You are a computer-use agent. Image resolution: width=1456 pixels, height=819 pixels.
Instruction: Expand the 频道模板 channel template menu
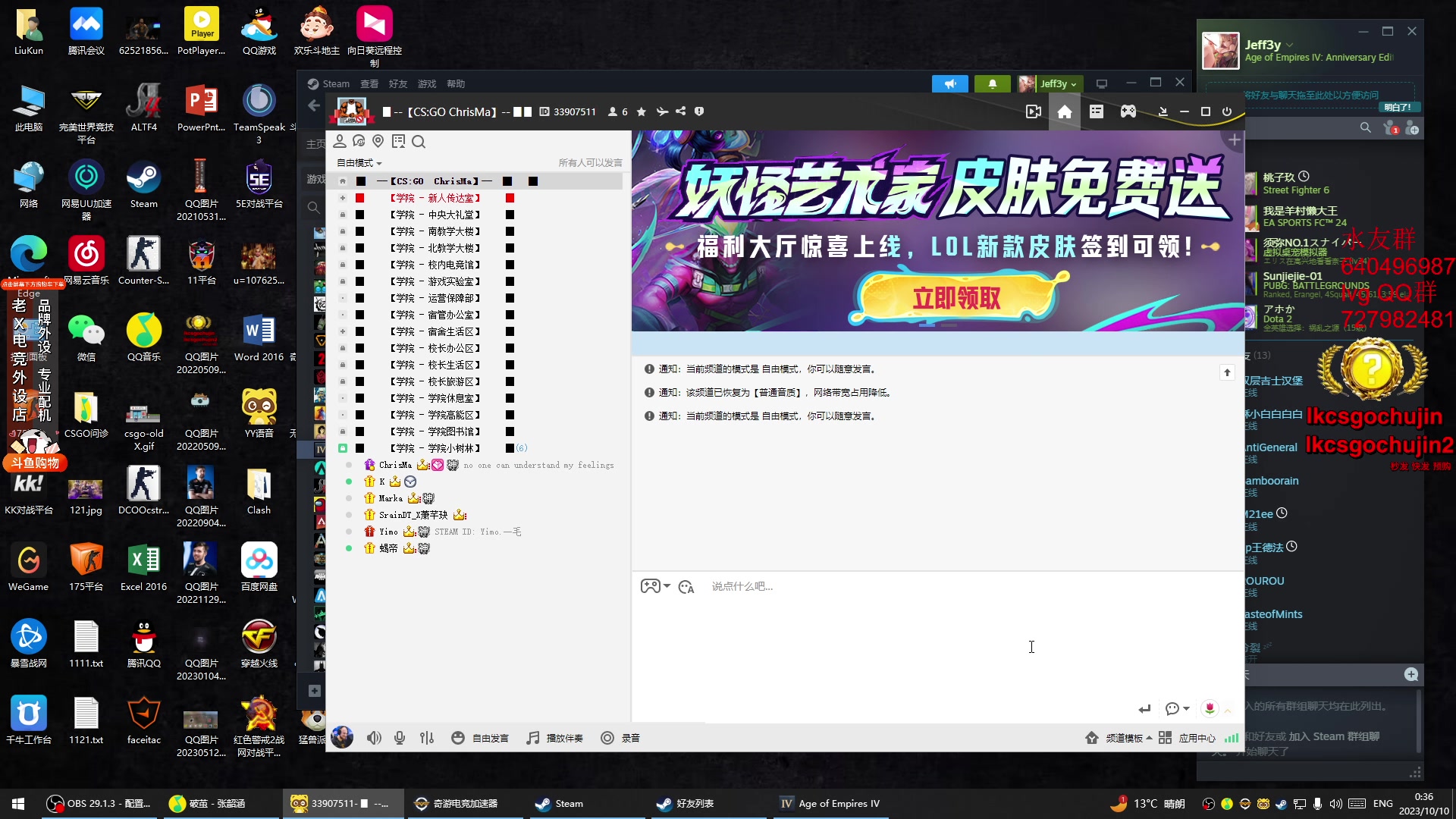coord(1119,738)
